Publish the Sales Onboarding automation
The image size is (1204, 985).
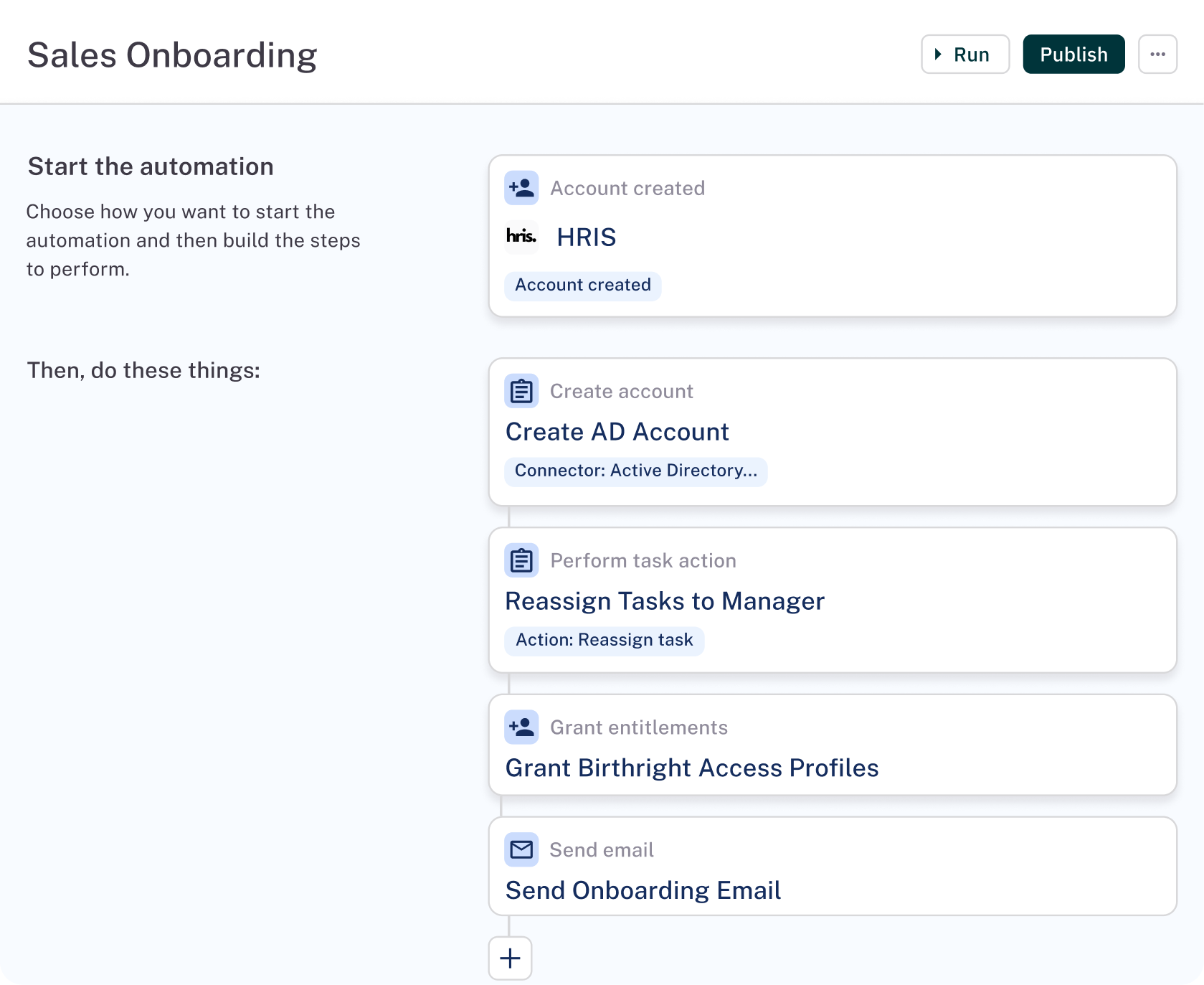click(x=1073, y=54)
